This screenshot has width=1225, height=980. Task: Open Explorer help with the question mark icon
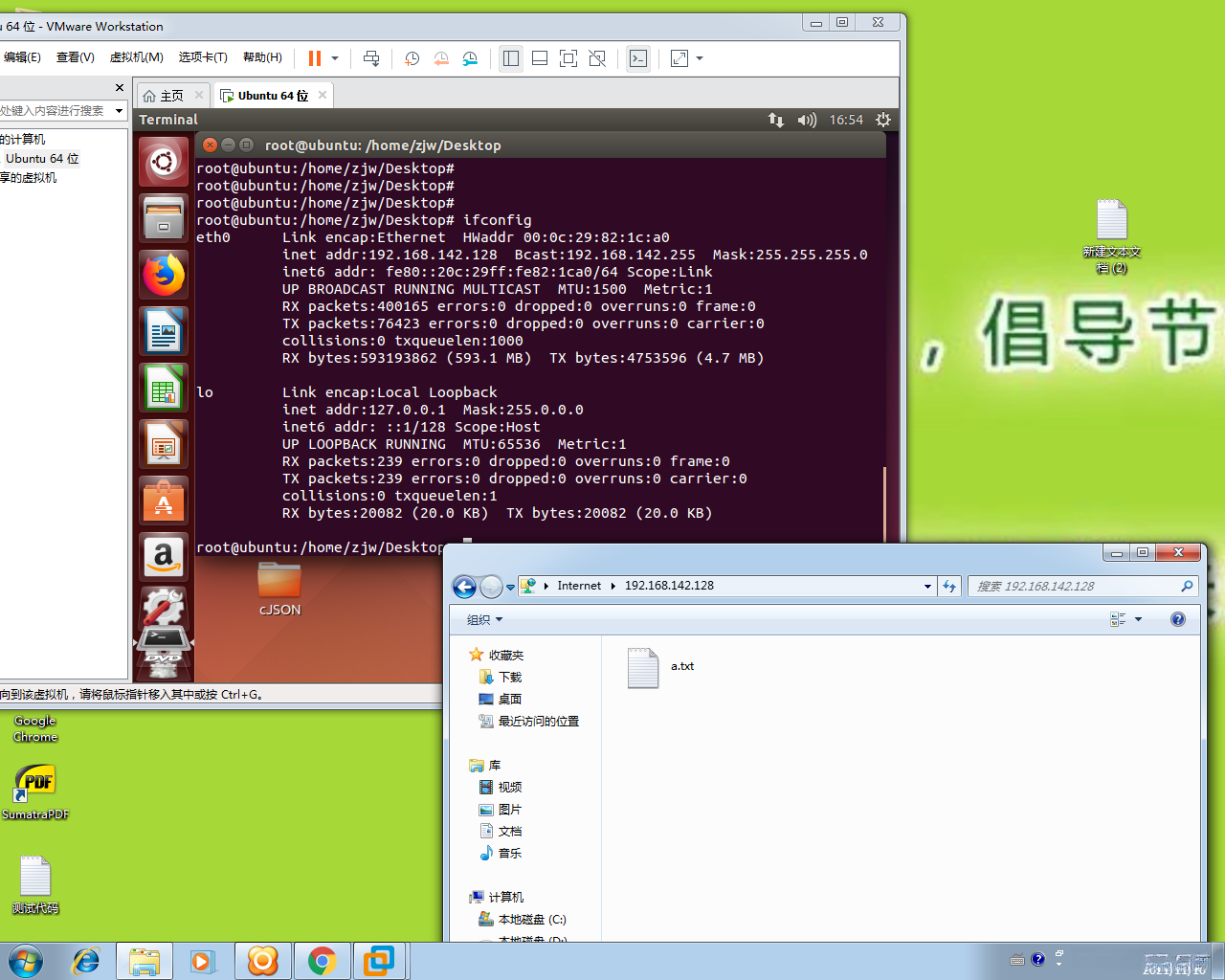[x=1178, y=619]
